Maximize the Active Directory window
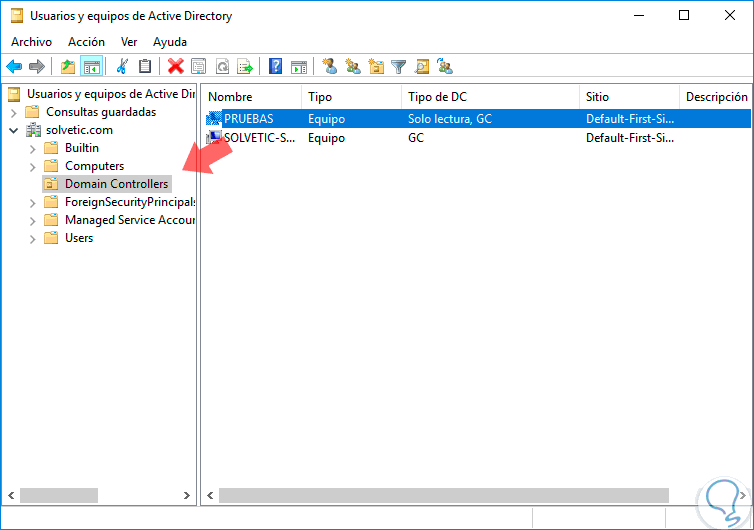This screenshot has width=754, height=530. (684, 15)
